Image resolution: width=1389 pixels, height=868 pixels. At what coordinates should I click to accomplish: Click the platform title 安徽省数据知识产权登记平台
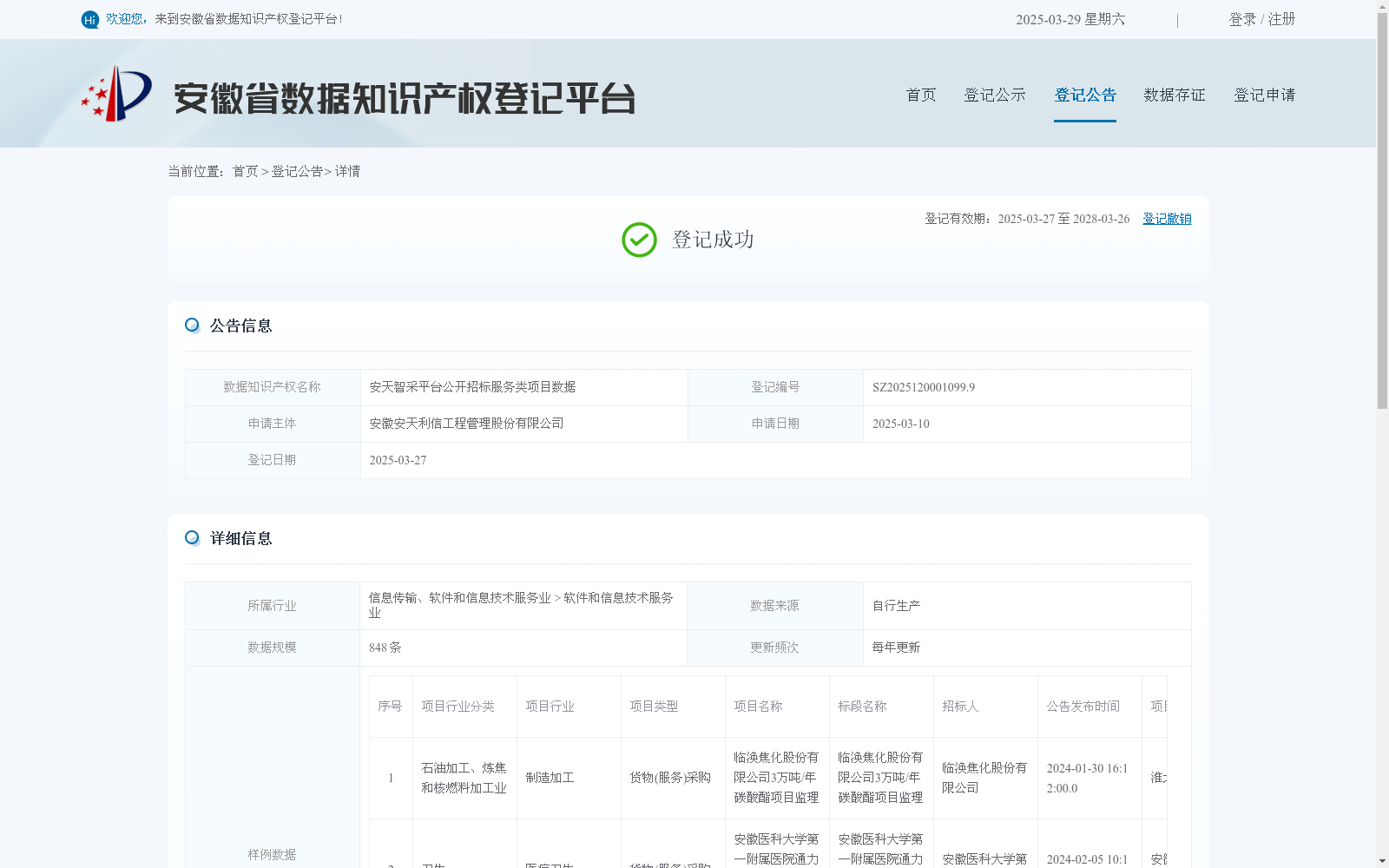pos(405,98)
